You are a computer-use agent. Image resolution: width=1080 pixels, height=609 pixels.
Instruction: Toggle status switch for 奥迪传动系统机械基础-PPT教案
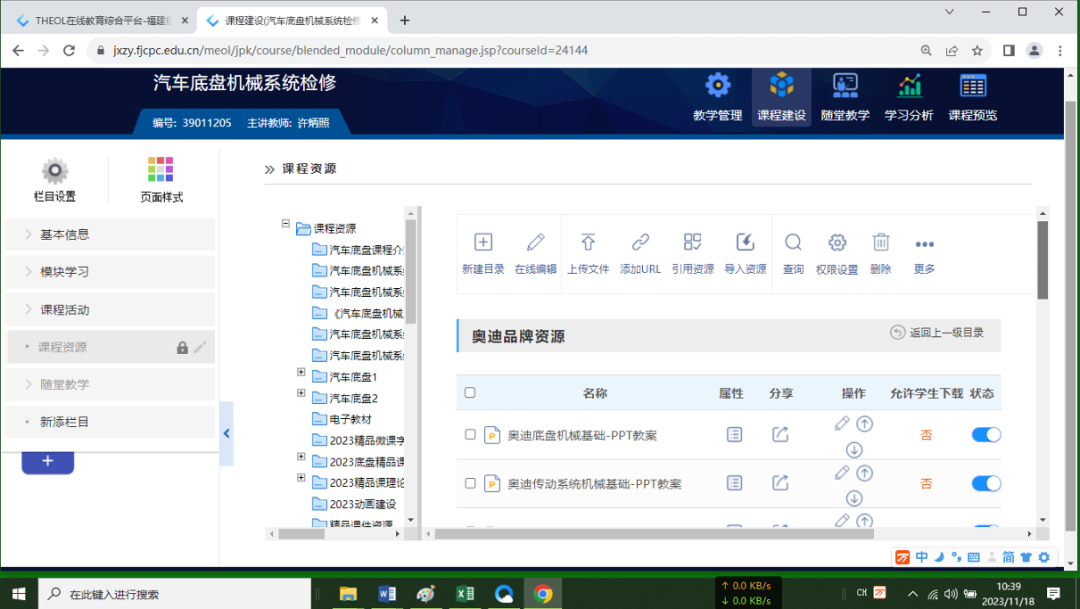[x=986, y=484]
